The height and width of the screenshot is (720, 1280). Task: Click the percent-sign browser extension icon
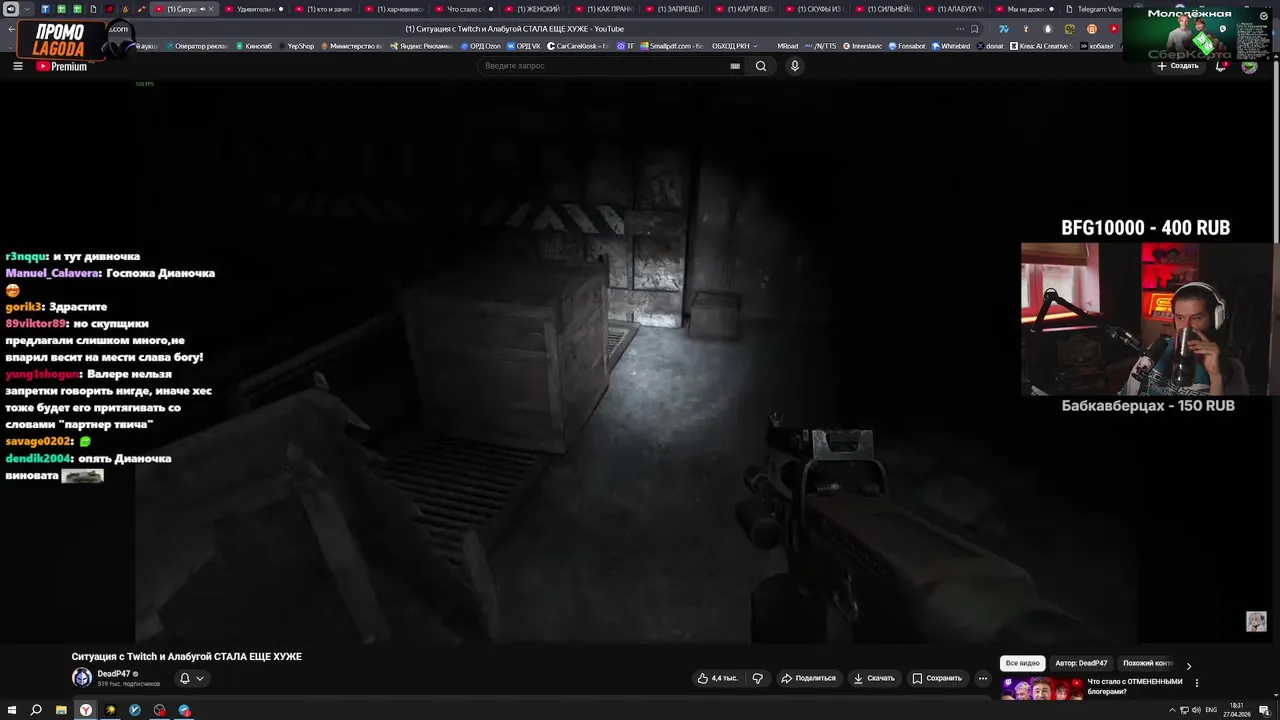(x=1070, y=29)
